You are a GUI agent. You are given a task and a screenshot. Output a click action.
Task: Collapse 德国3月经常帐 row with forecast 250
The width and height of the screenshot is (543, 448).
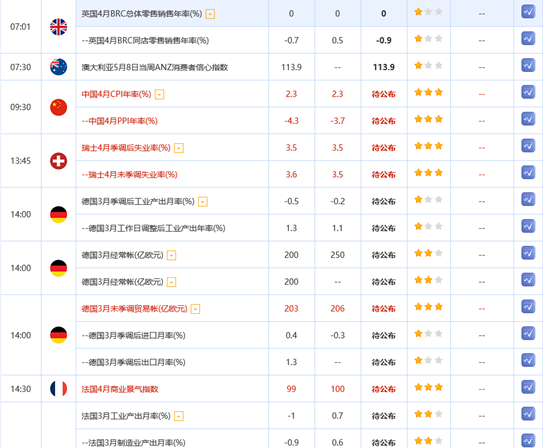point(171,256)
